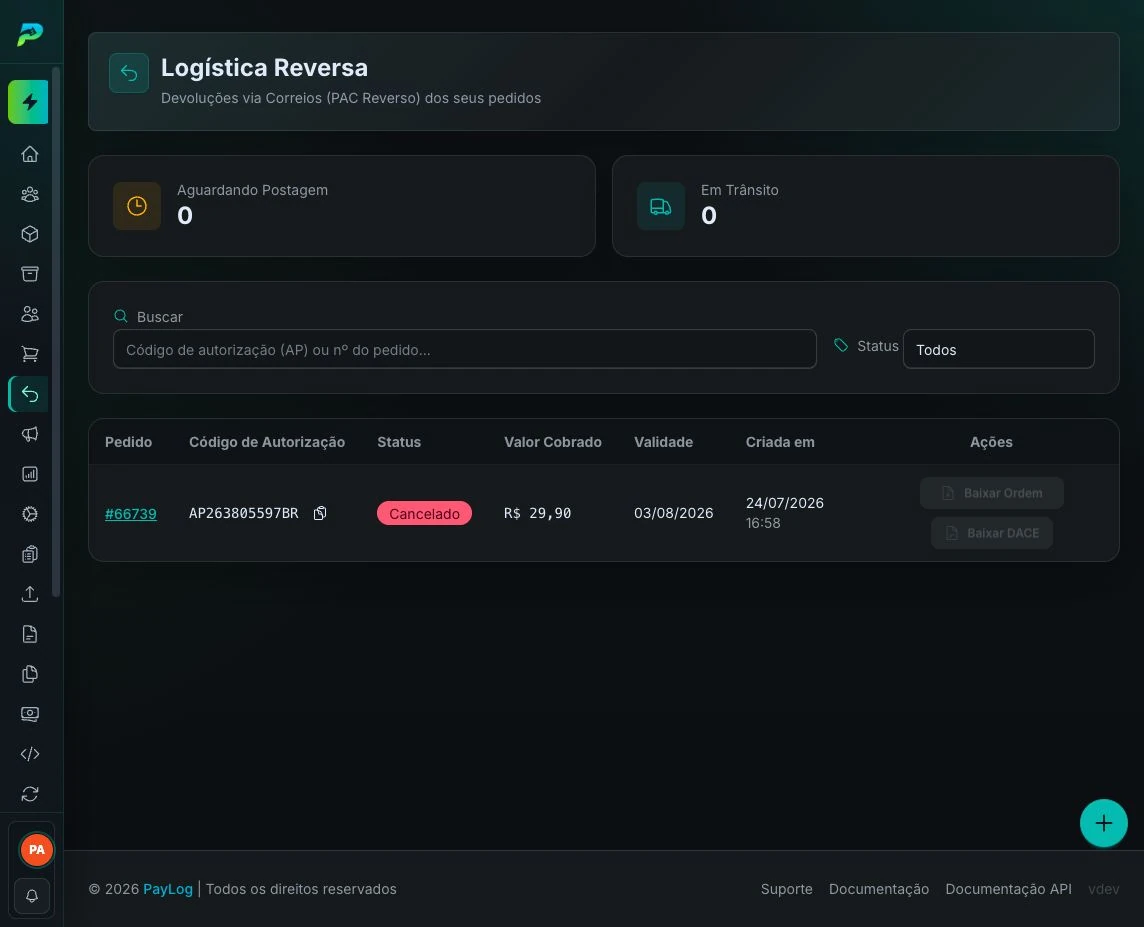Open the shopping cart sidebar icon

click(30, 354)
